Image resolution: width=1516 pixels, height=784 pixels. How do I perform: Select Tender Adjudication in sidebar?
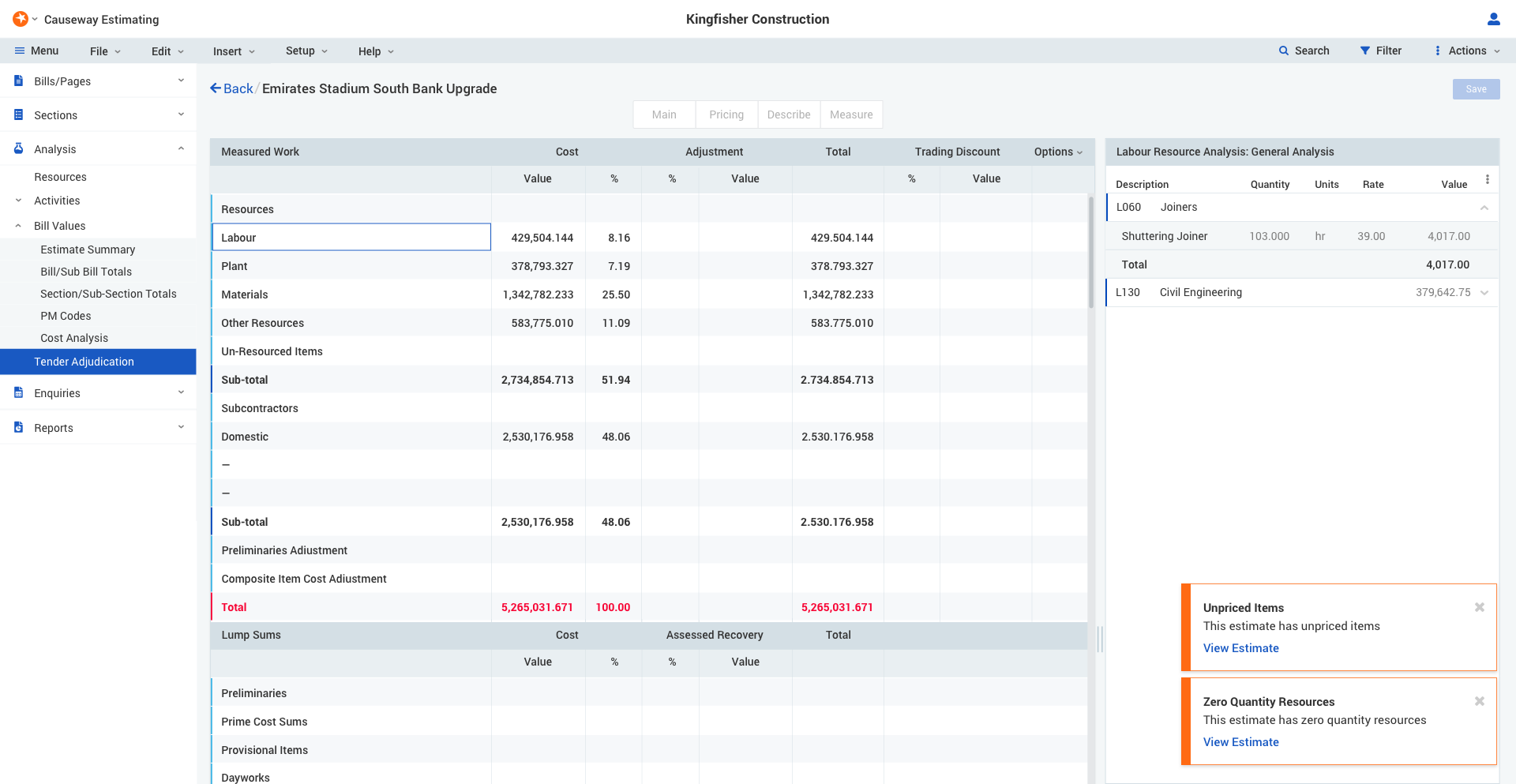pyautogui.click(x=98, y=362)
